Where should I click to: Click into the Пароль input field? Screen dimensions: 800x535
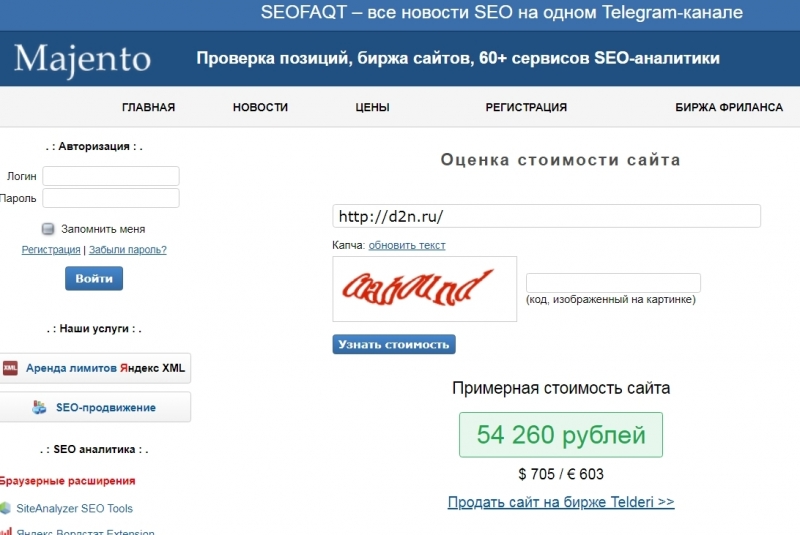click(x=111, y=198)
